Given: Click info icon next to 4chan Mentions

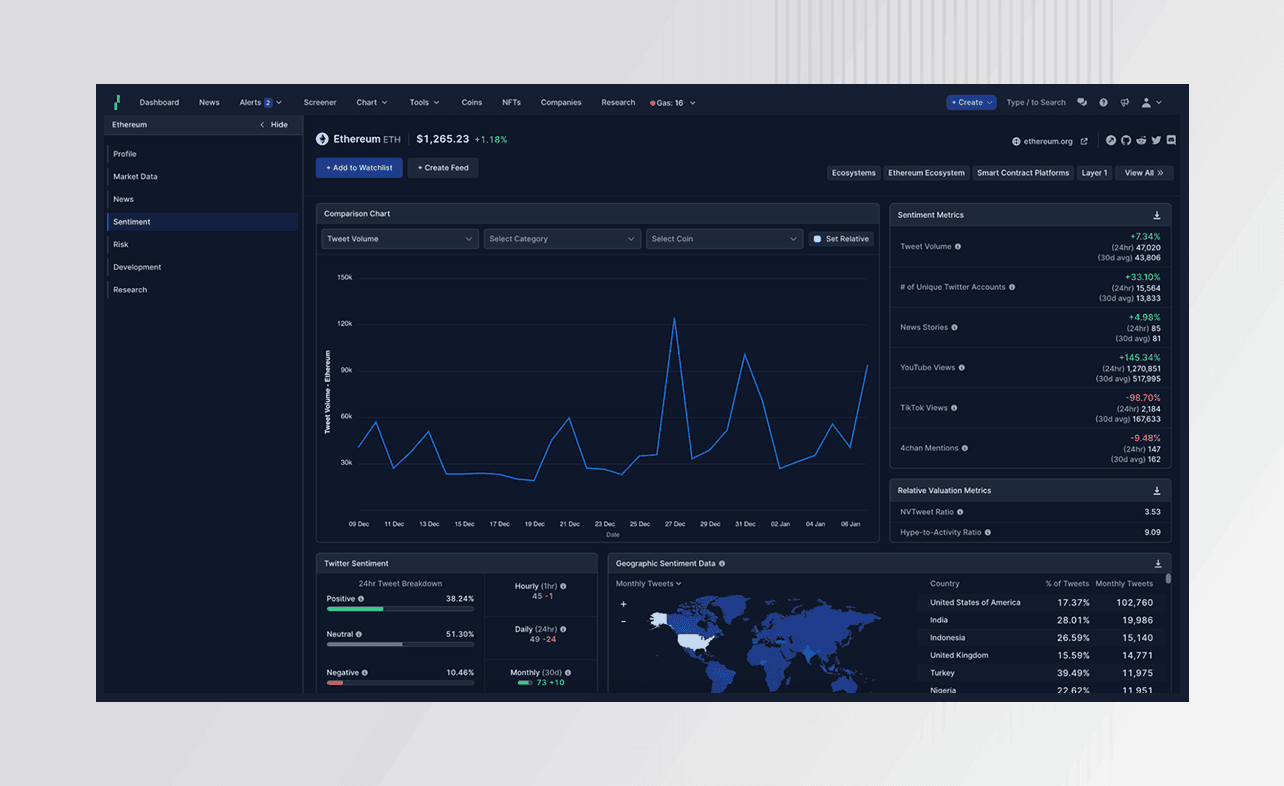Looking at the screenshot, I should pos(965,448).
